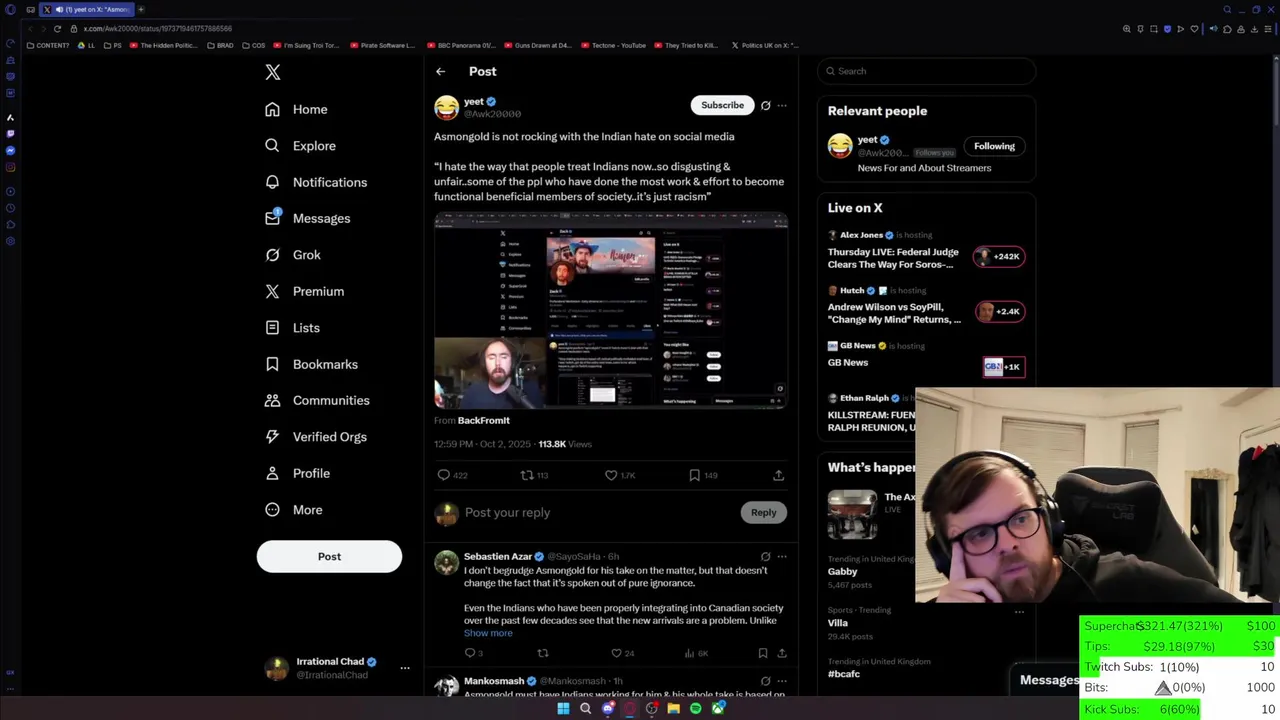Repost Sebastien Azar's reply
1280x720 pixels.
tap(543, 653)
